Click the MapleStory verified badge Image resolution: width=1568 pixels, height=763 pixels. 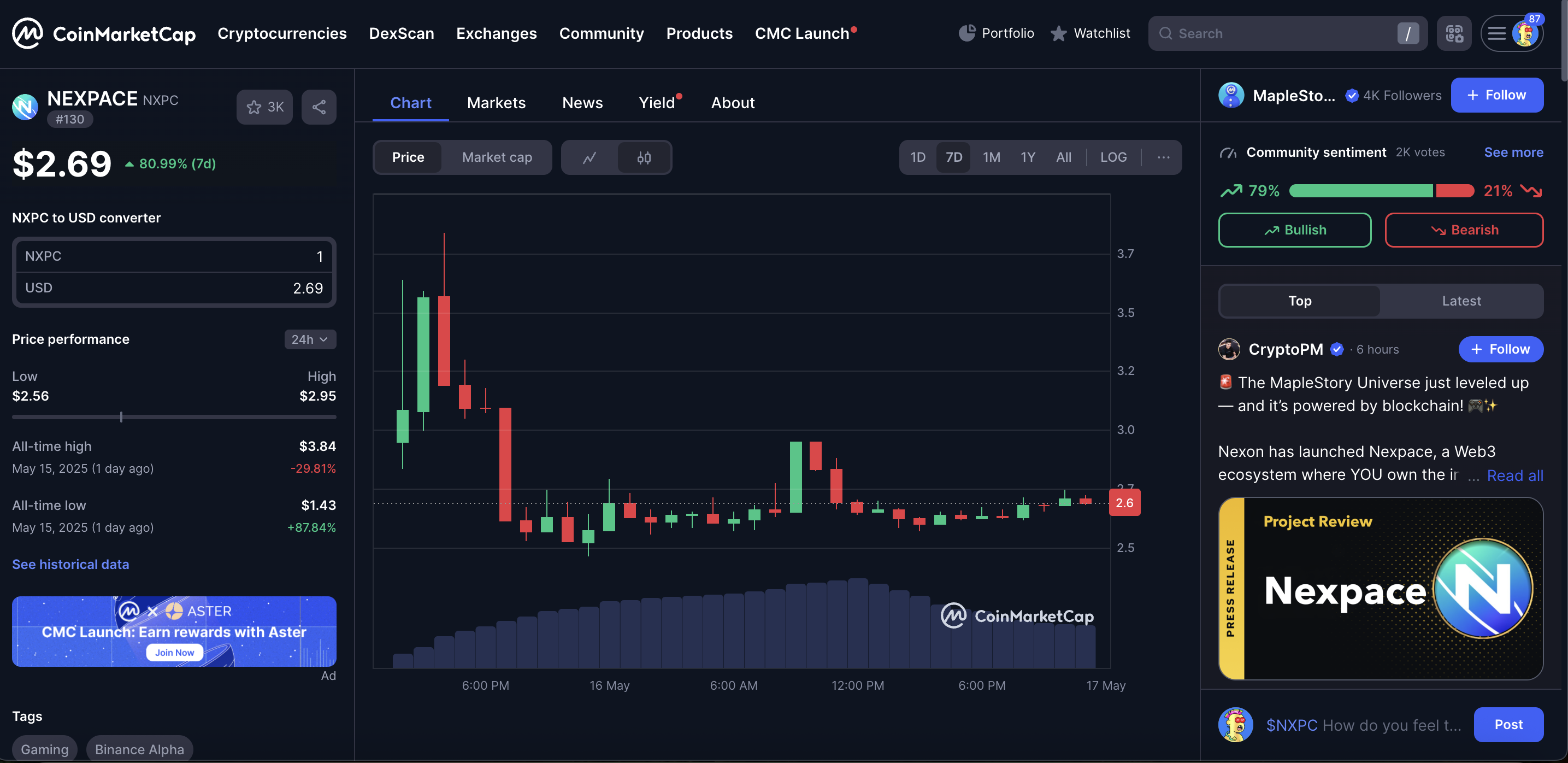[x=1351, y=96]
